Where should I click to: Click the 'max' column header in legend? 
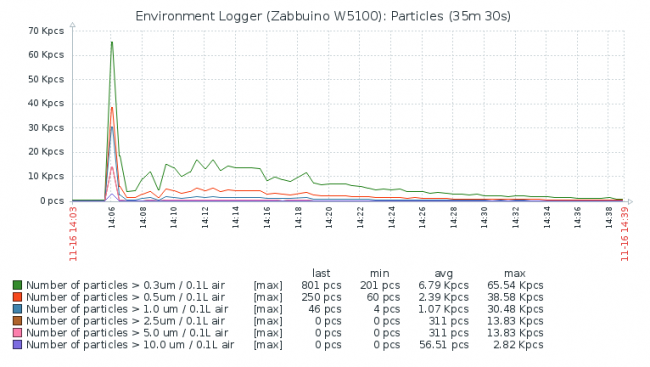tap(515, 274)
